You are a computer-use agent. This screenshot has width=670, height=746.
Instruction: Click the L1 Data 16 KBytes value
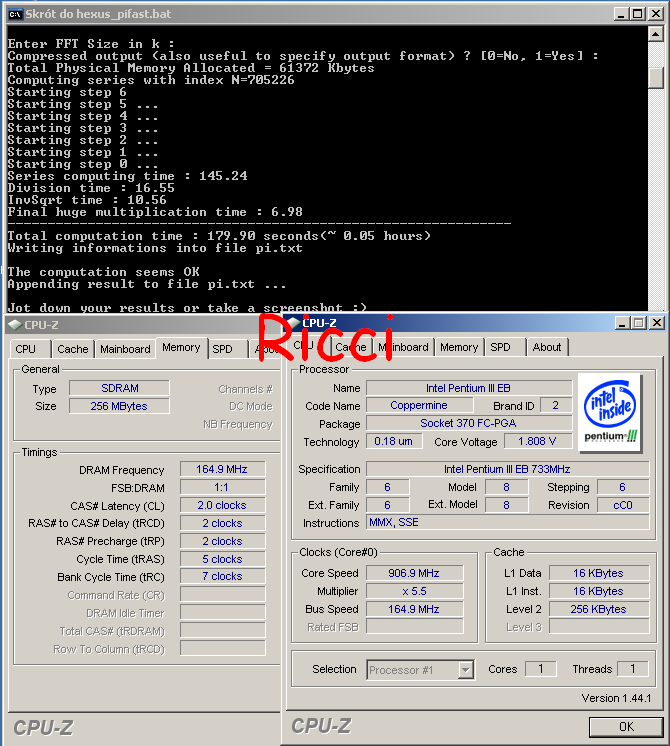click(x=599, y=573)
